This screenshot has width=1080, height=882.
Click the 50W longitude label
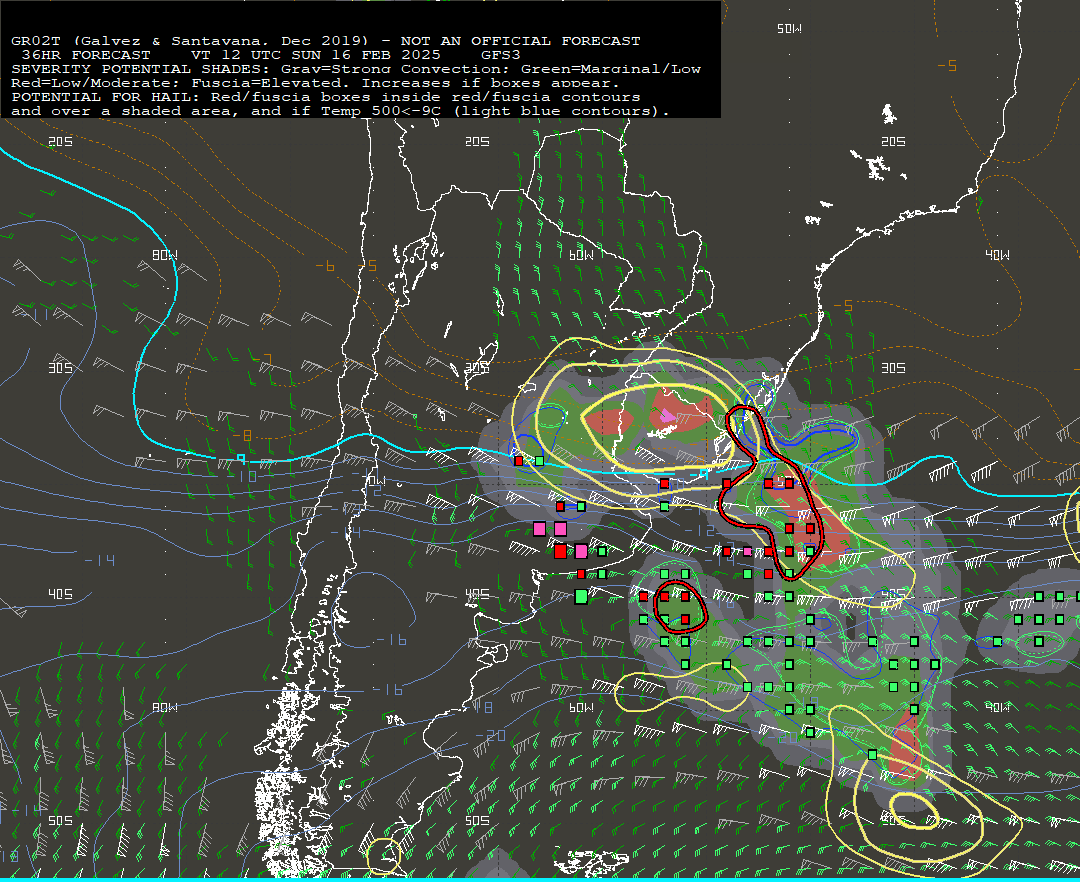click(789, 29)
